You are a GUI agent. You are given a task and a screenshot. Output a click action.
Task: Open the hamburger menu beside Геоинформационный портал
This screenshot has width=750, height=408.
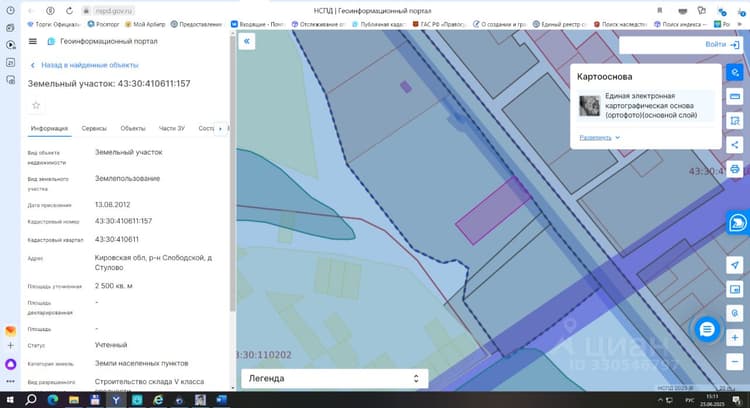[33, 42]
